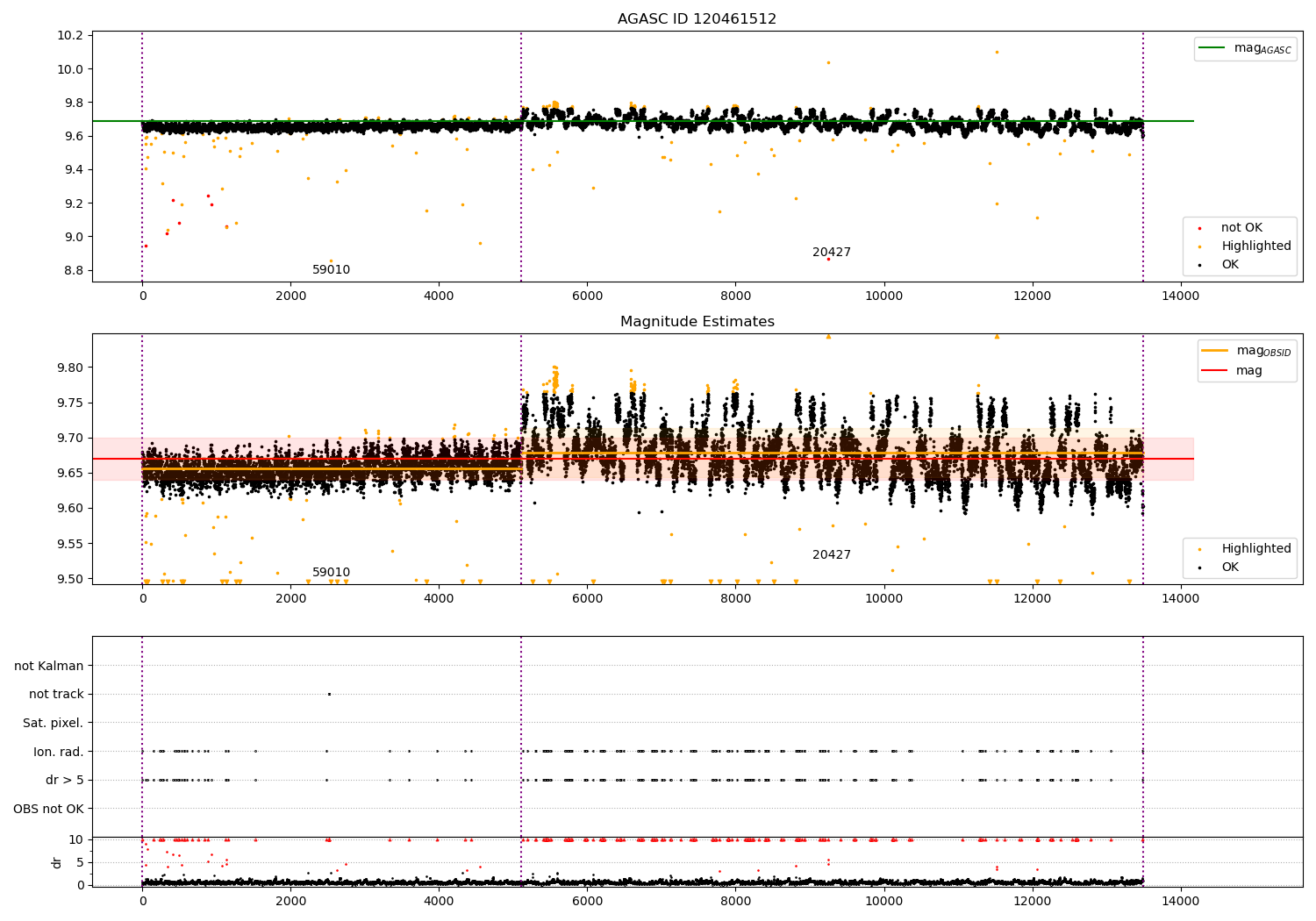
Task: Click the '9.80' y-axis tick label
Action: (x=72, y=368)
